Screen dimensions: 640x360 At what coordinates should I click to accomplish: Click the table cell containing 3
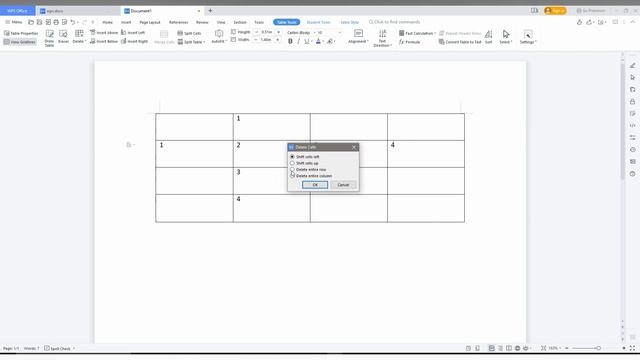point(271,181)
